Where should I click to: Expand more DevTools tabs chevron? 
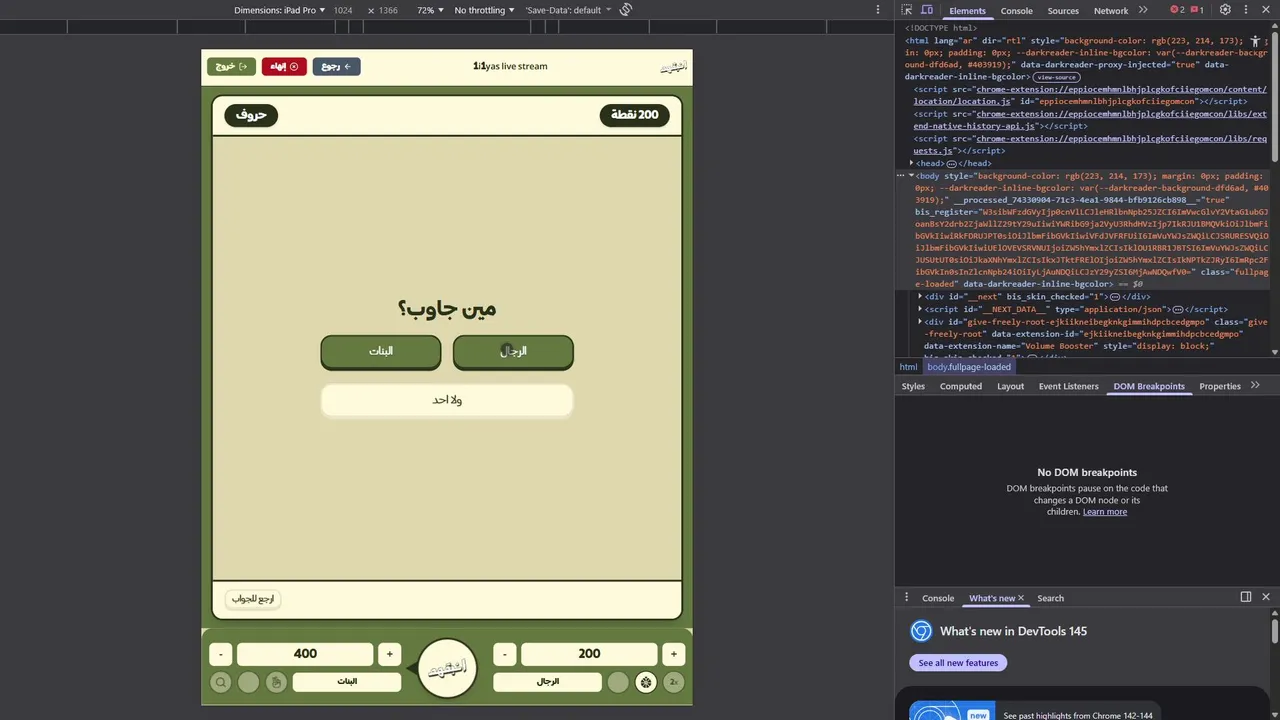1143,10
